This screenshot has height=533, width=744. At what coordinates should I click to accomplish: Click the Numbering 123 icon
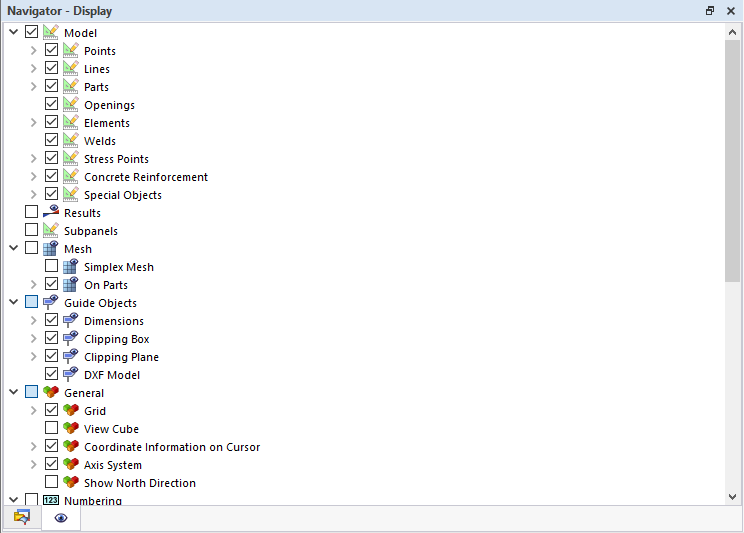(51, 500)
